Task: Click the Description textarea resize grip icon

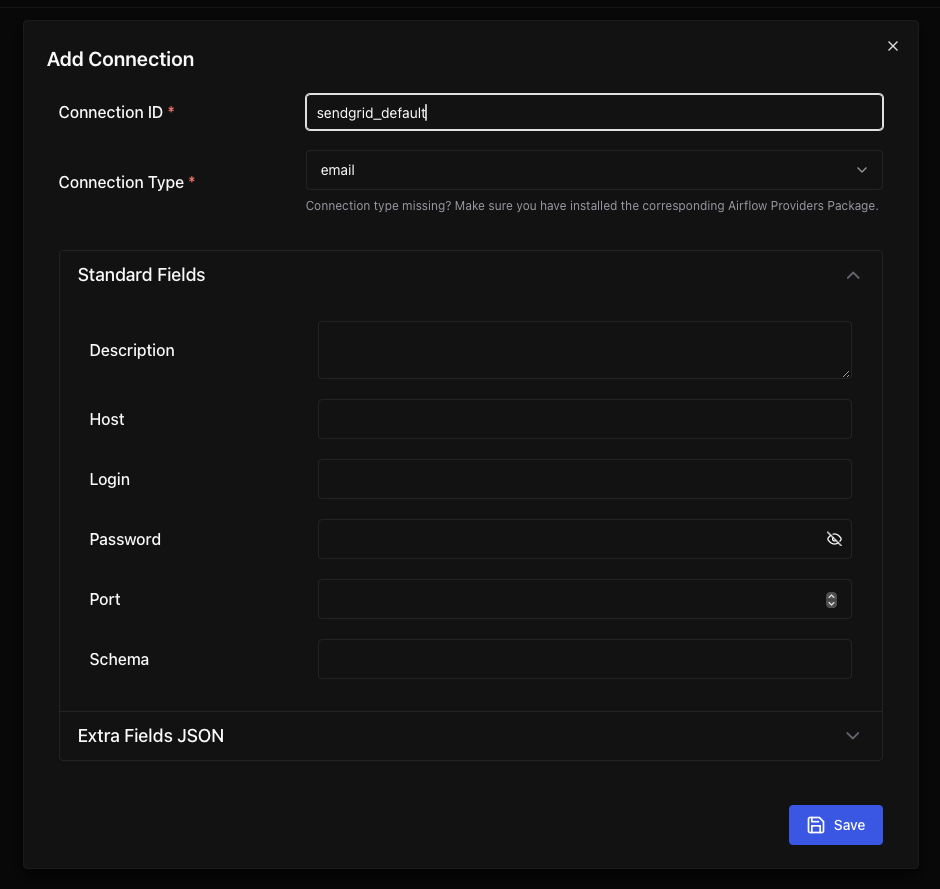Action: 846,374
